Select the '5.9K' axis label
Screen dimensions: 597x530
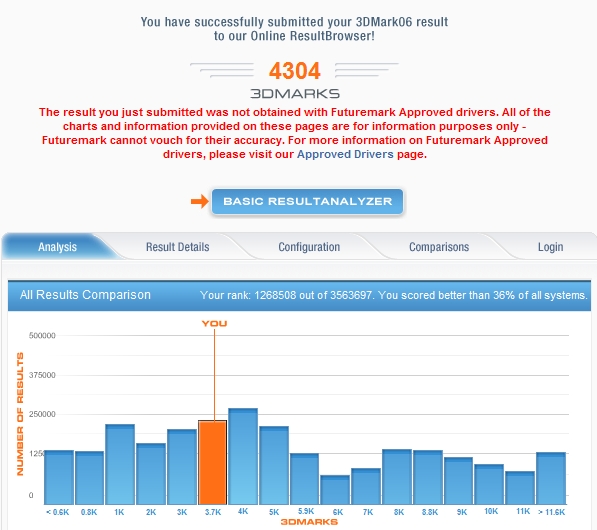pyautogui.click(x=306, y=511)
